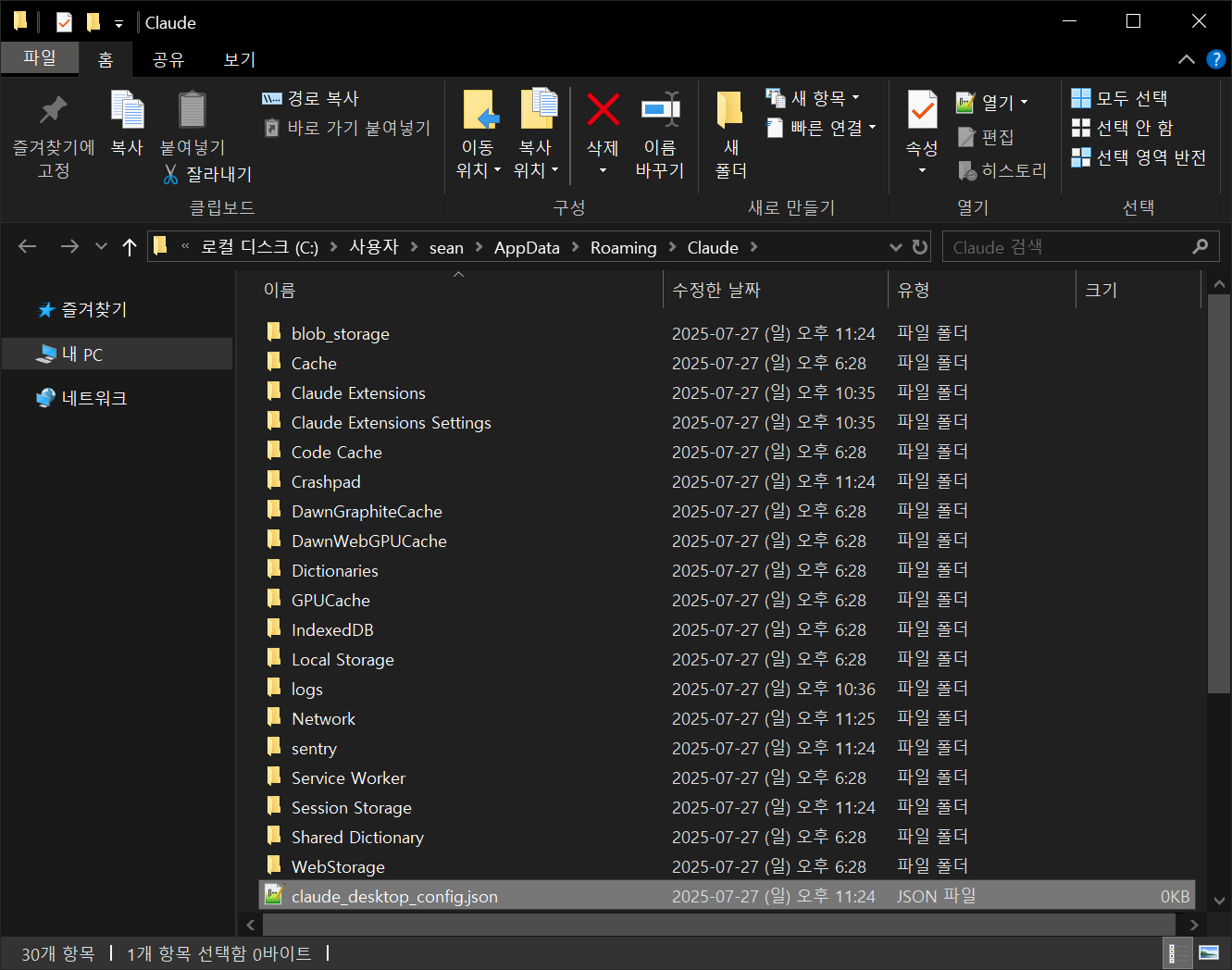
Task: Click the AppData breadcrumb in address bar
Action: pyautogui.click(x=527, y=247)
